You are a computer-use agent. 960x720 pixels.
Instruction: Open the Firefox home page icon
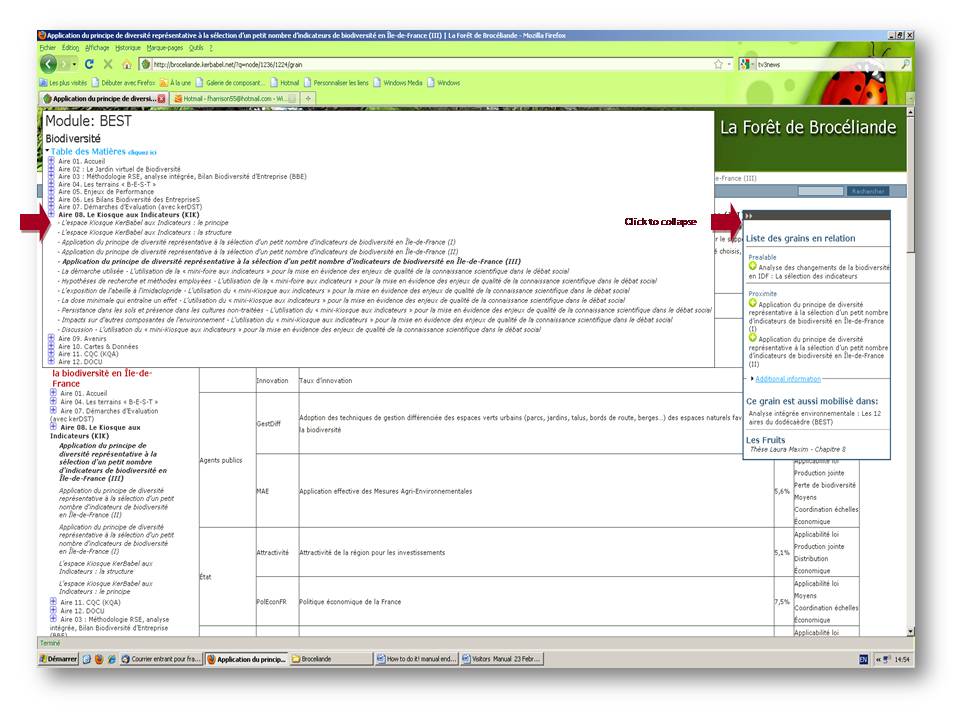[x=127, y=64]
